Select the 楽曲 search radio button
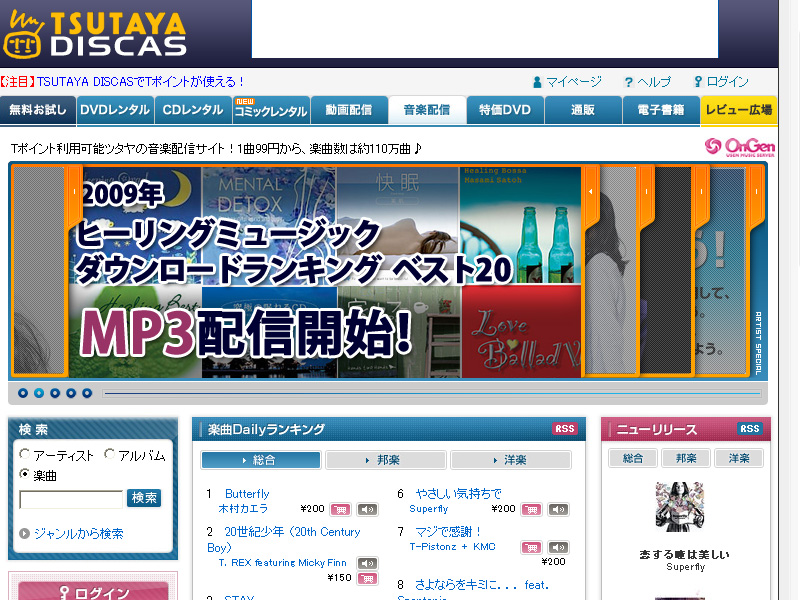Viewport: 800px width, 600px height. tap(24, 474)
